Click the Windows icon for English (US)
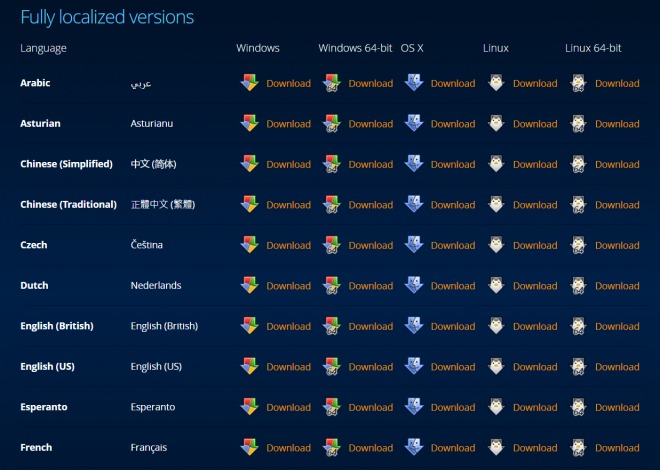The width and height of the screenshot is (660, 470). pyautogui.click(x=249, y=366)
